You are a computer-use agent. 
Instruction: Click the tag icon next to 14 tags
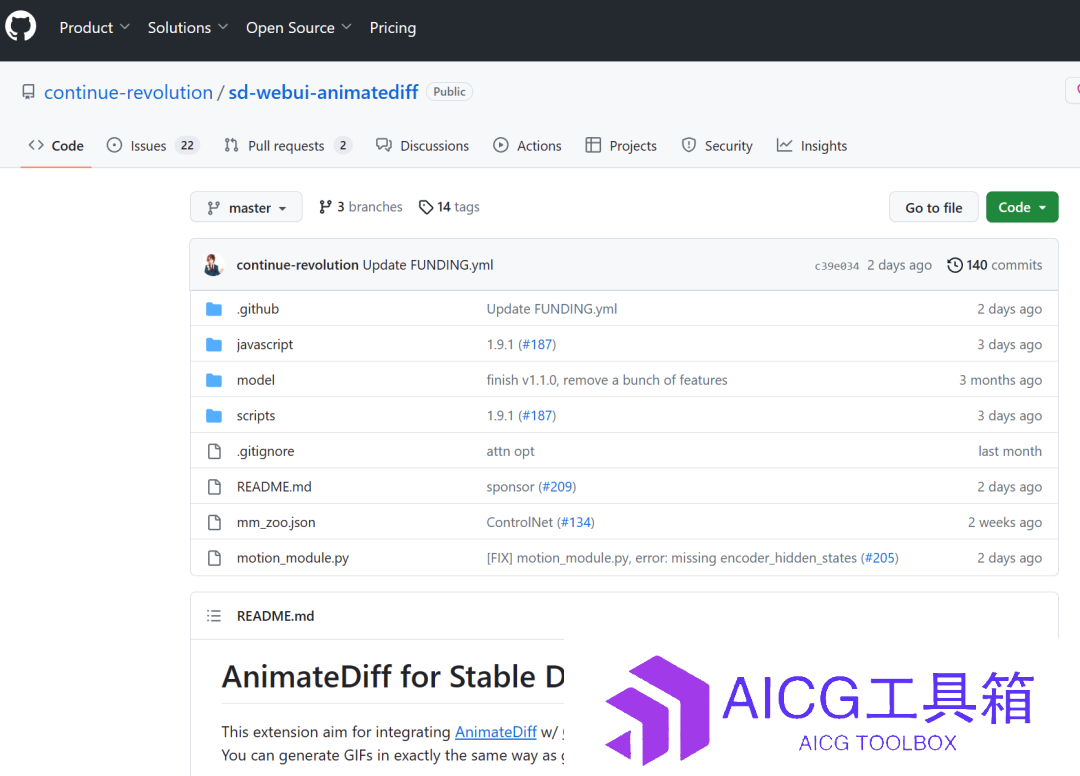[x=426, y=207]
